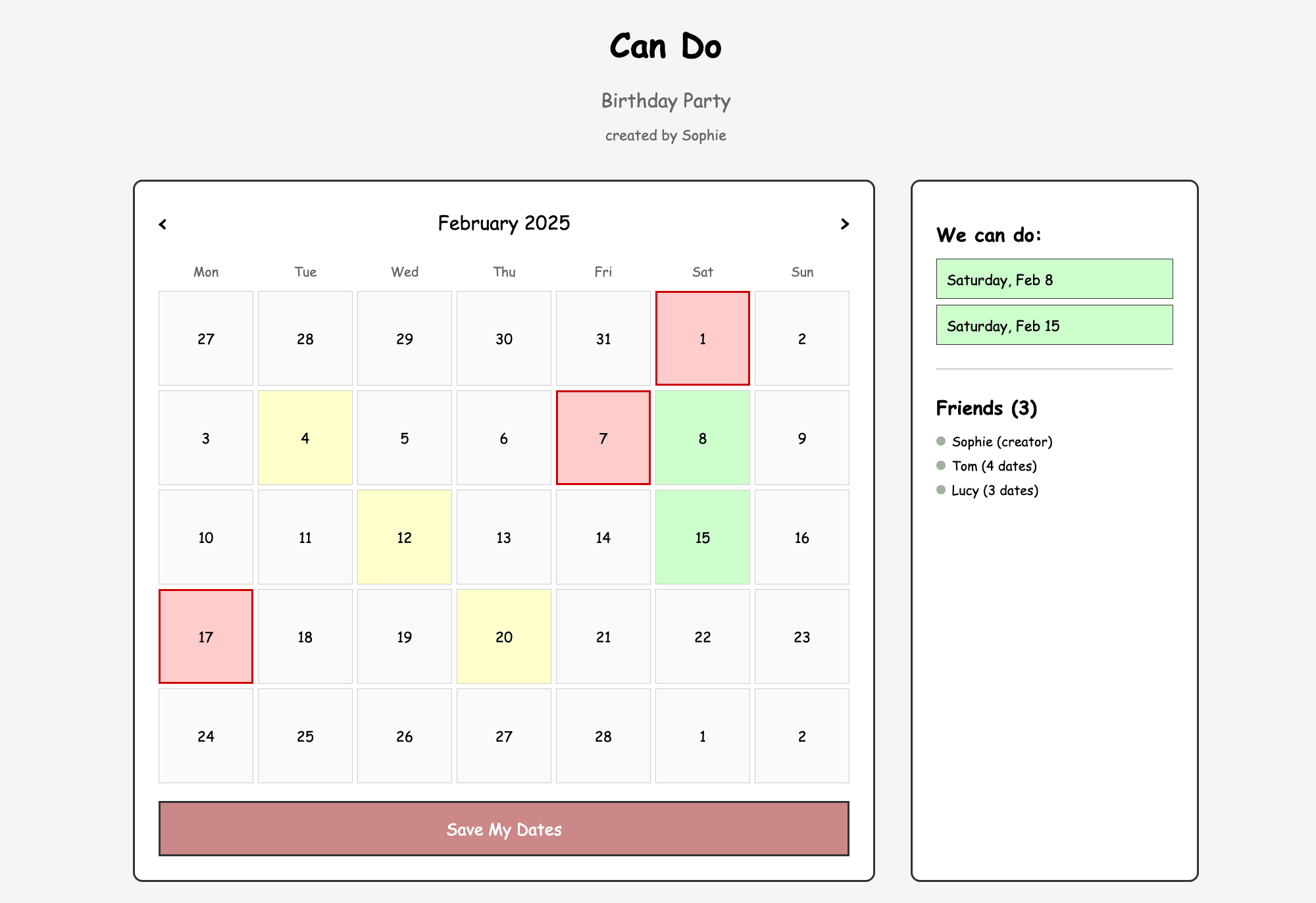Select the green Saturday 15 cell

pyautogui.click(x=702, y=537)
